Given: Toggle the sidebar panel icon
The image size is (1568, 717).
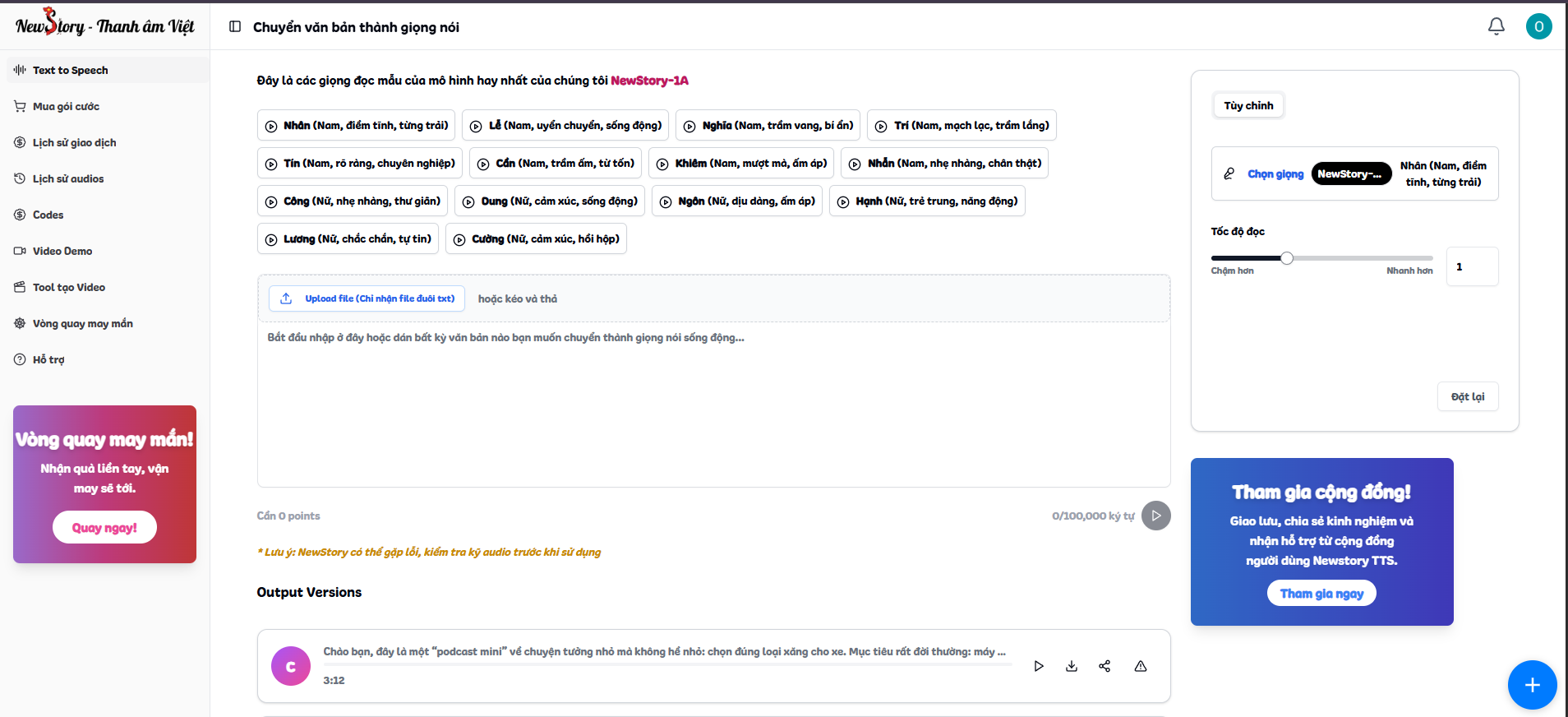Looking at the screenshot, I should pyautogui.click(x=235, y=27).
